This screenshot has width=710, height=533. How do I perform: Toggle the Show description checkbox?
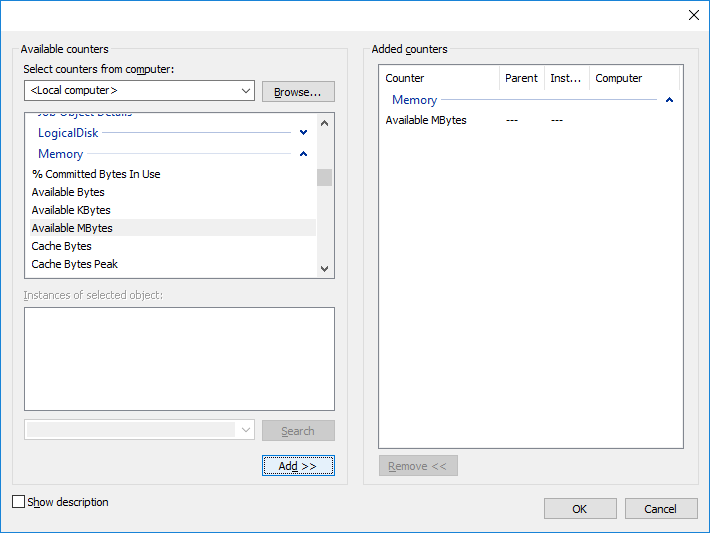point(19,502)
